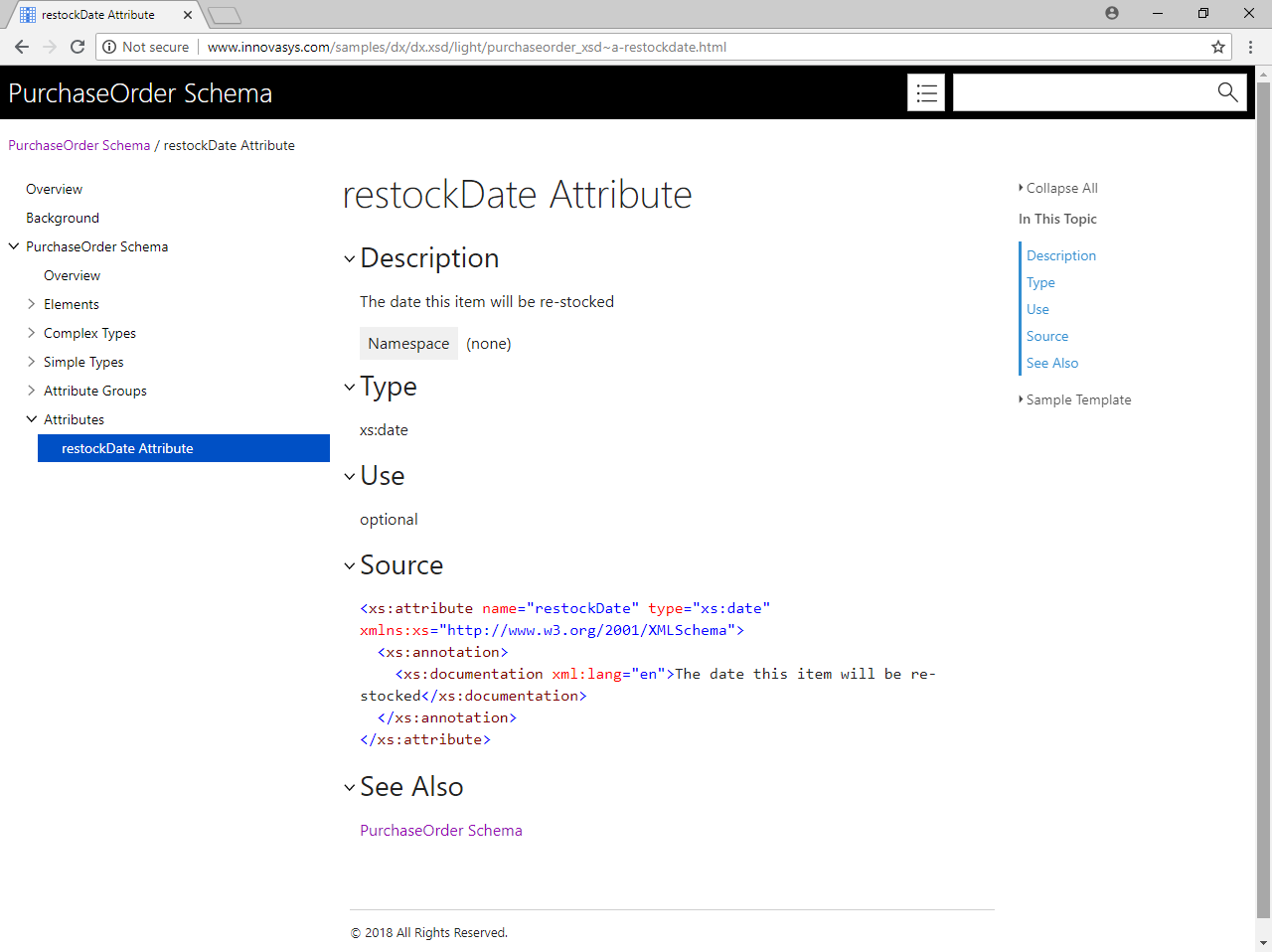Close the restockDate Attribute tab
Viewport: 1272px width, 952px height.
tap(188, 15)
